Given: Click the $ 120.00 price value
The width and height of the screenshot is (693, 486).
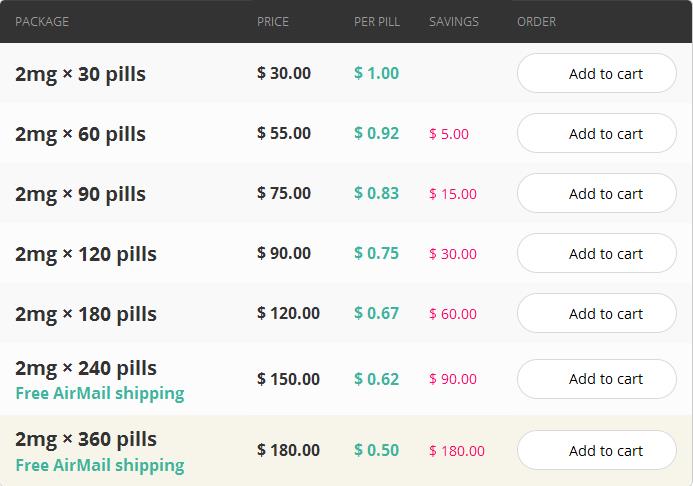Looking at the screenshot, I should click(x=288, y=313).
